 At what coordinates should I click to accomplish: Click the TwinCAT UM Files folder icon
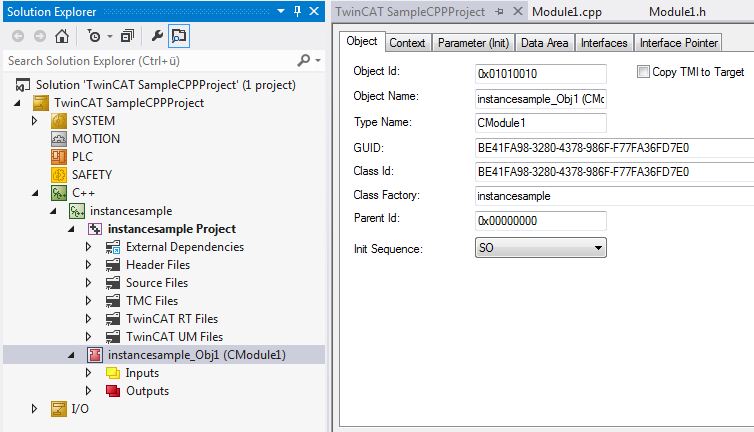coord(113,337)
